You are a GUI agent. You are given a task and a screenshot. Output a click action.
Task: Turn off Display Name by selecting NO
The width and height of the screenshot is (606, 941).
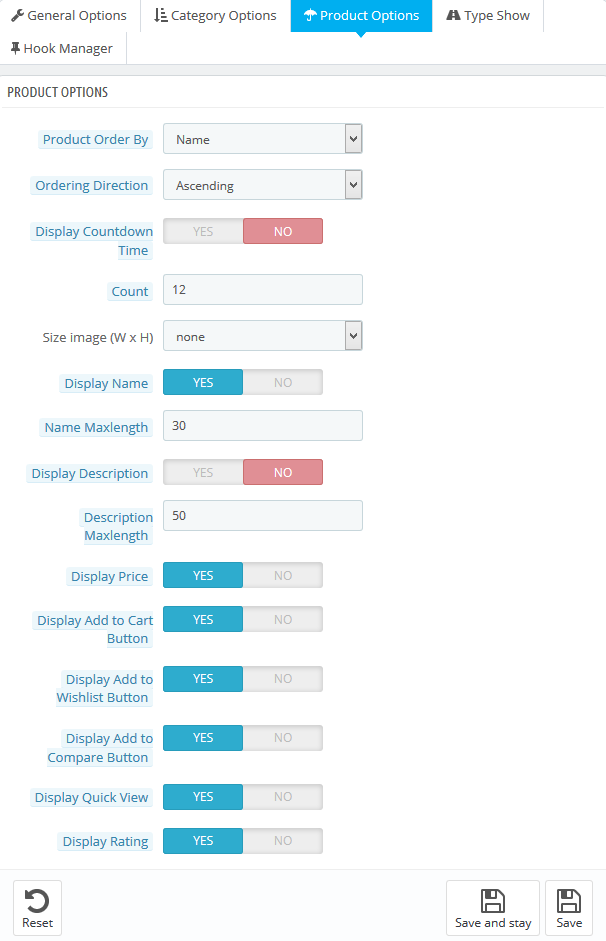point(283,382)
